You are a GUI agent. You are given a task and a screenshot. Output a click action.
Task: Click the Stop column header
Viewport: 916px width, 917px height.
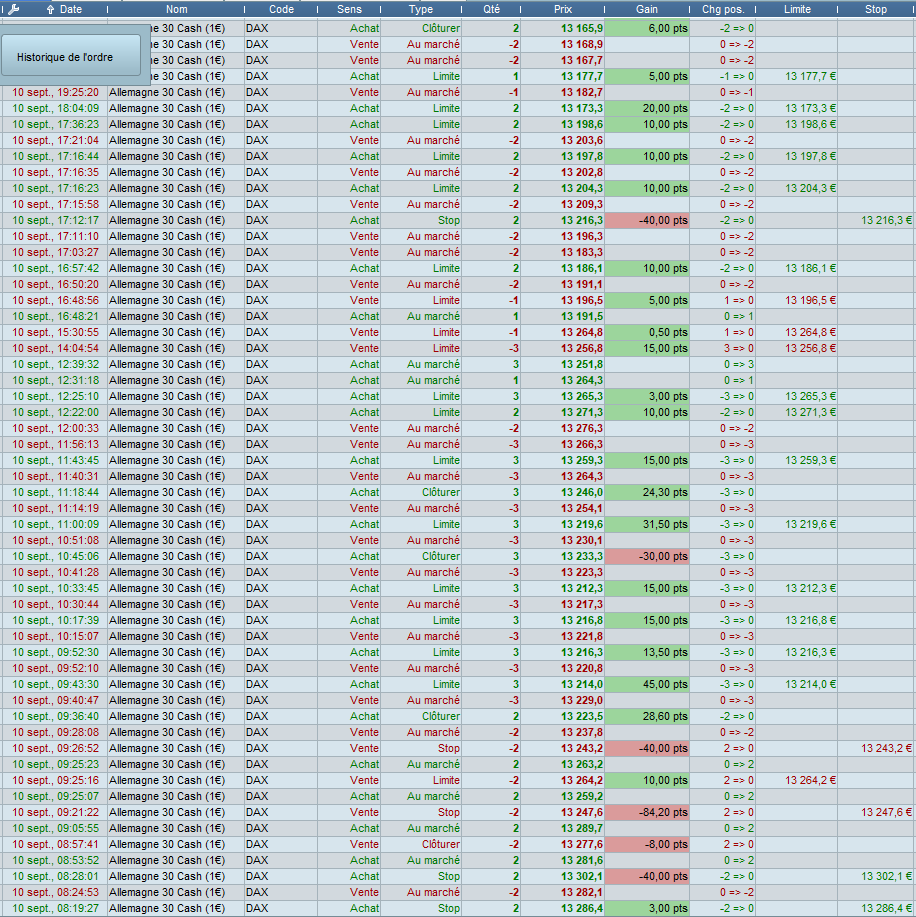tap(876, 9)
